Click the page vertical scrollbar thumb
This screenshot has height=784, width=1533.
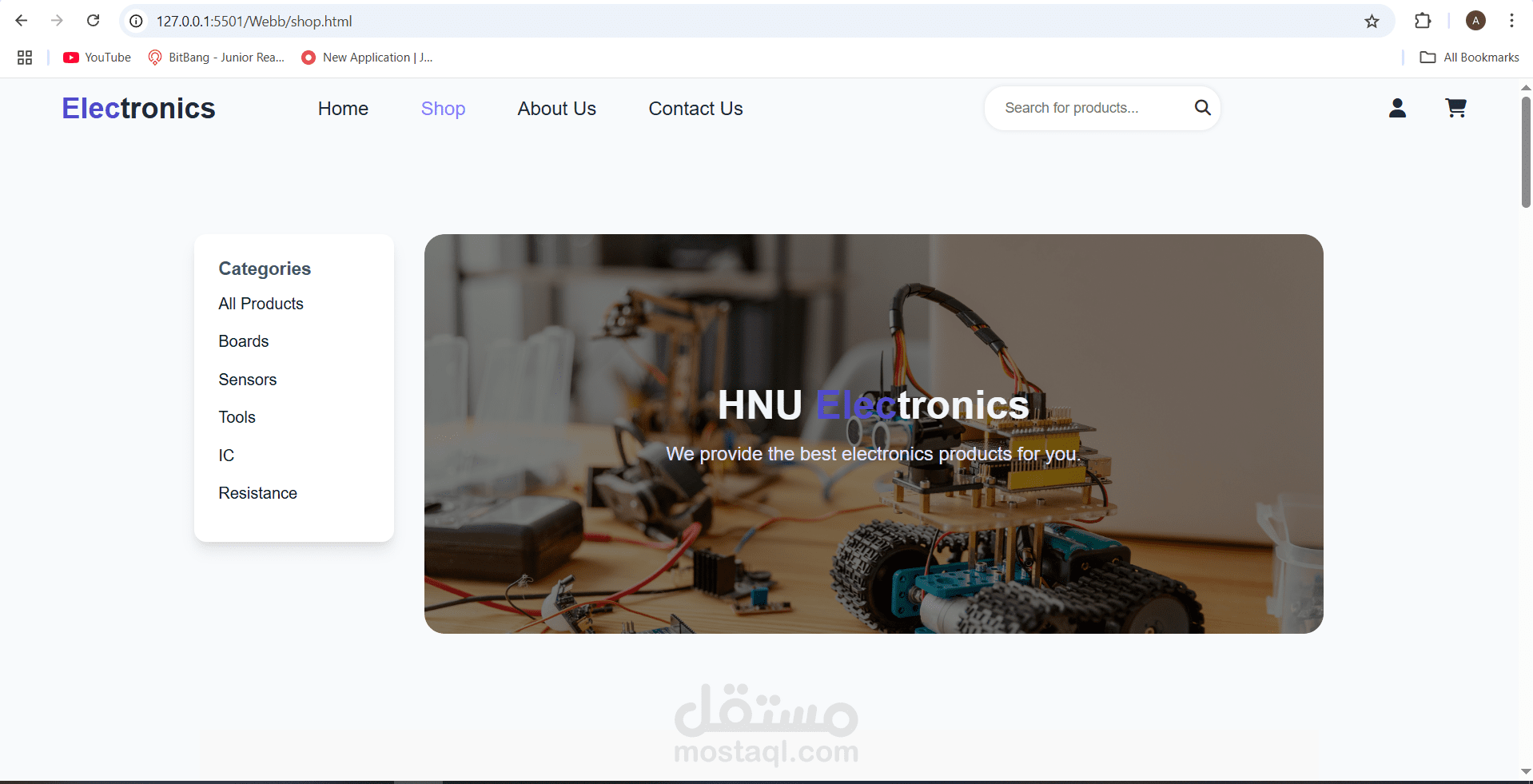(1526, 152)
